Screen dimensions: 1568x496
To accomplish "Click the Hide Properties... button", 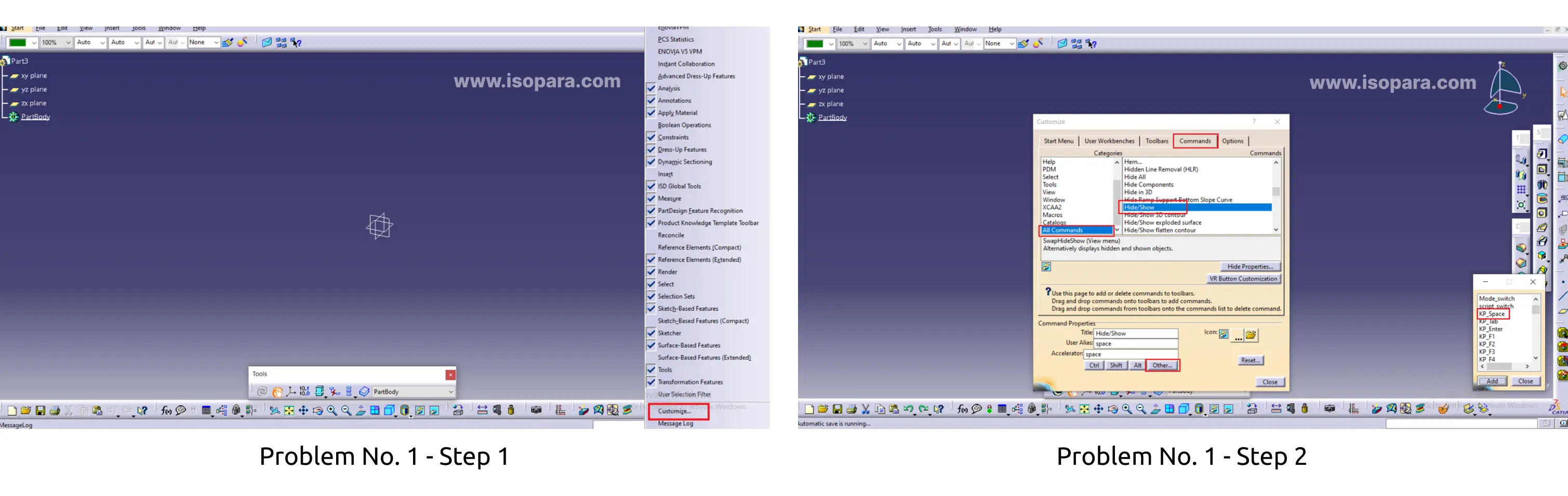I will [x=1250, y=267].
